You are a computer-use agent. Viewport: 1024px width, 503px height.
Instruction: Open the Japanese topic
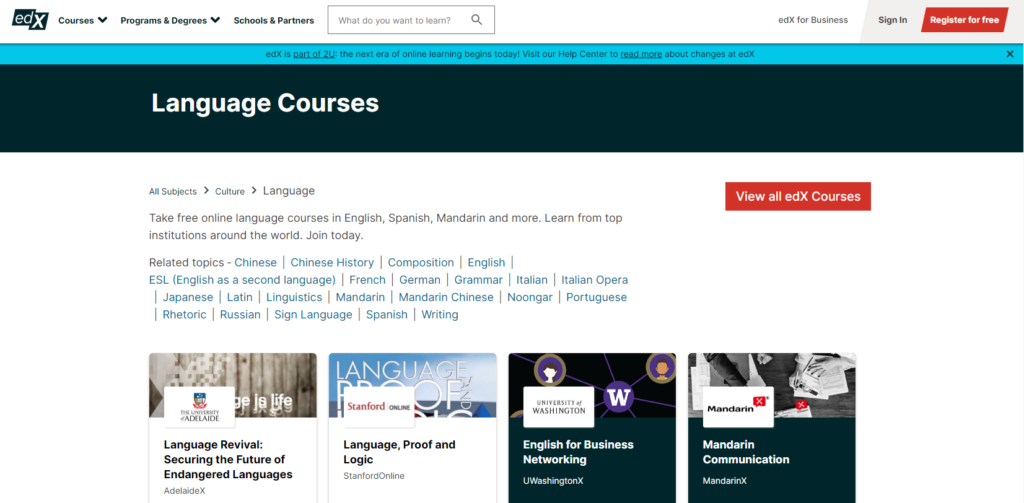click(188, 297)
